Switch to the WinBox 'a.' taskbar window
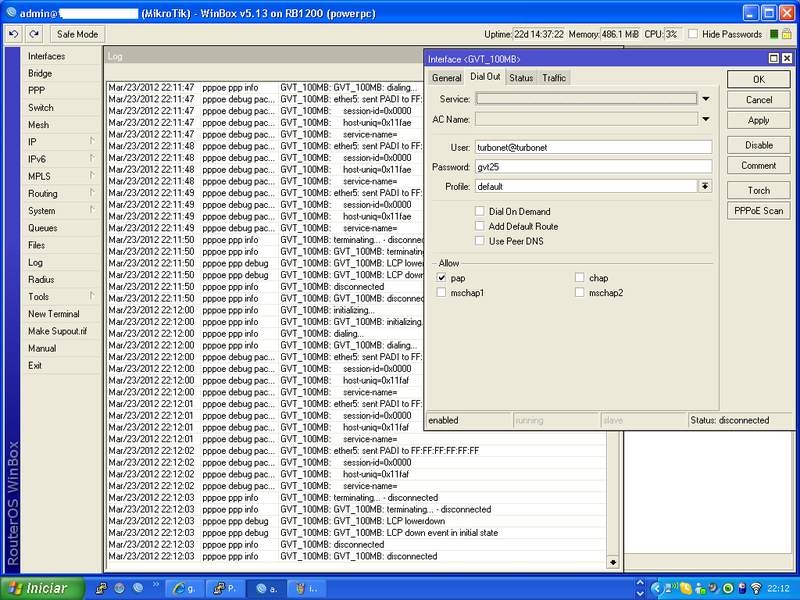Image resolution: width=800 pixels, height=600 pixels. (266, 588)
